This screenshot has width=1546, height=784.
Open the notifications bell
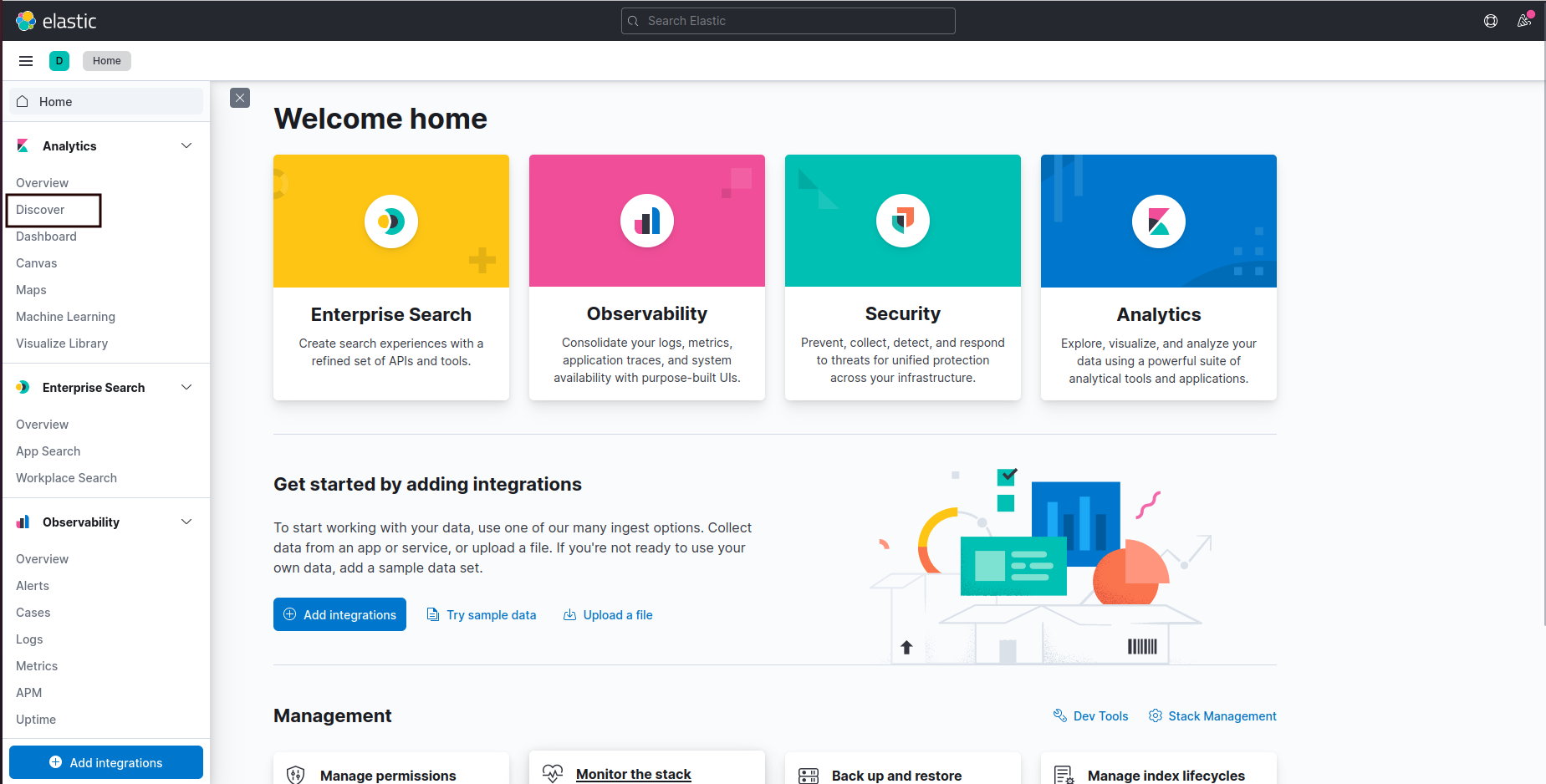tap(1524, 21)
